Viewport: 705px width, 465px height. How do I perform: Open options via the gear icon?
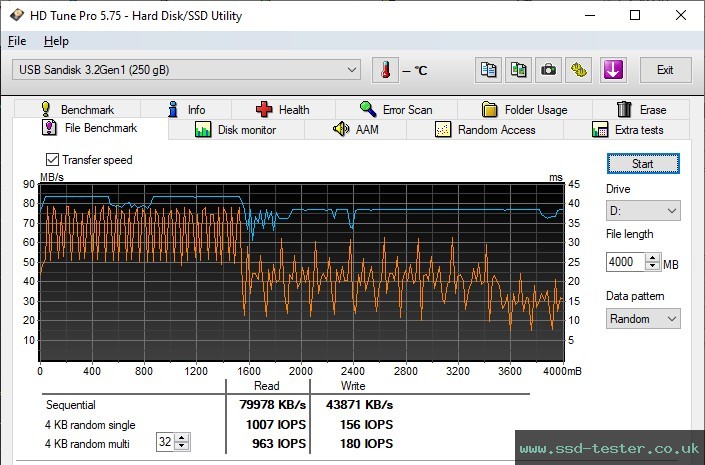tap(579, 70)
